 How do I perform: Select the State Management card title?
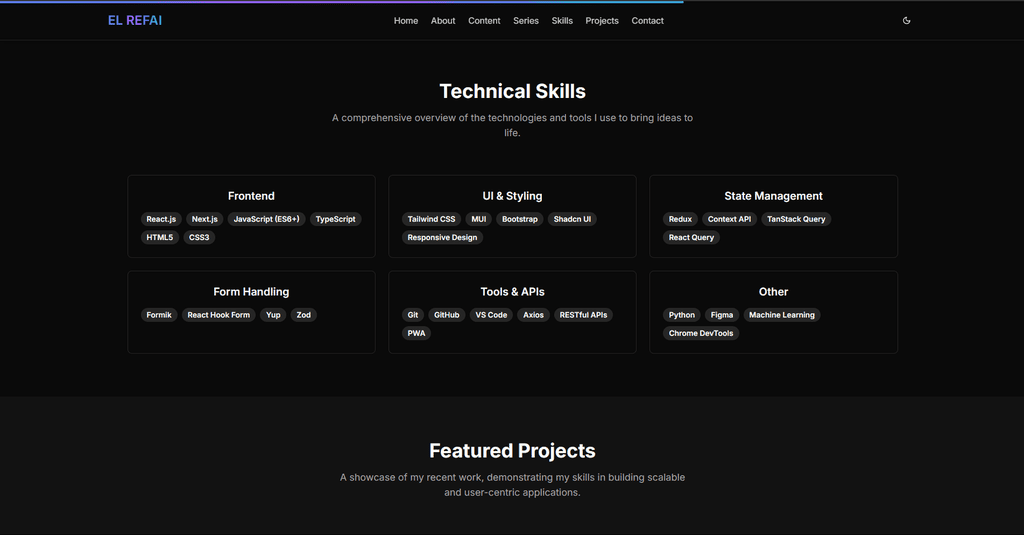(773, 196)
